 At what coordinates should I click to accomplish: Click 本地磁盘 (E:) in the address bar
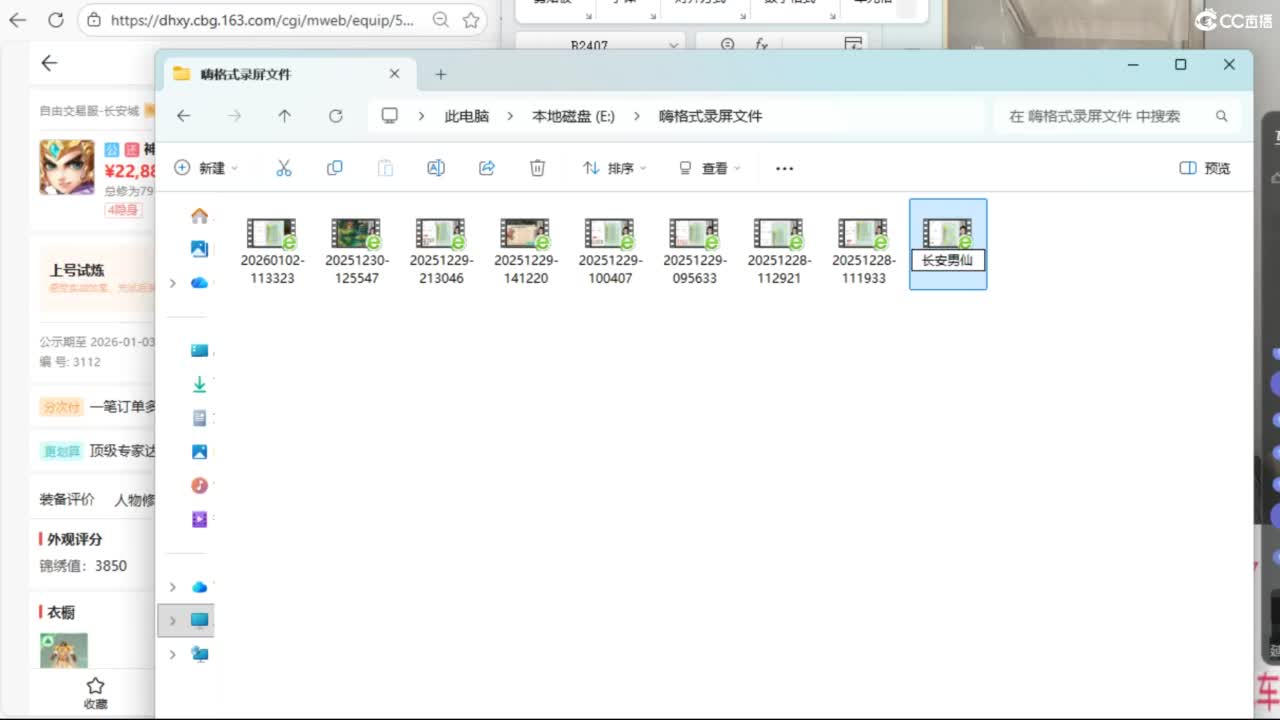(x=573, y=116)
